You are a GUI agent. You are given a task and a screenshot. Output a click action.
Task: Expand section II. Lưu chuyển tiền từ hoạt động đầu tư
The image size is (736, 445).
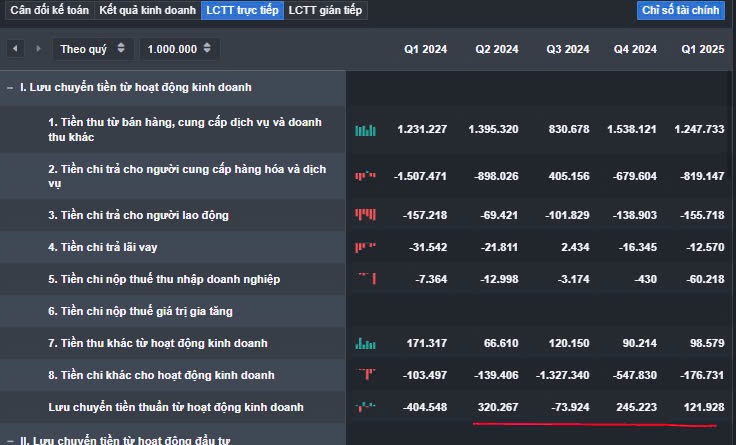[x=10, y=439]
